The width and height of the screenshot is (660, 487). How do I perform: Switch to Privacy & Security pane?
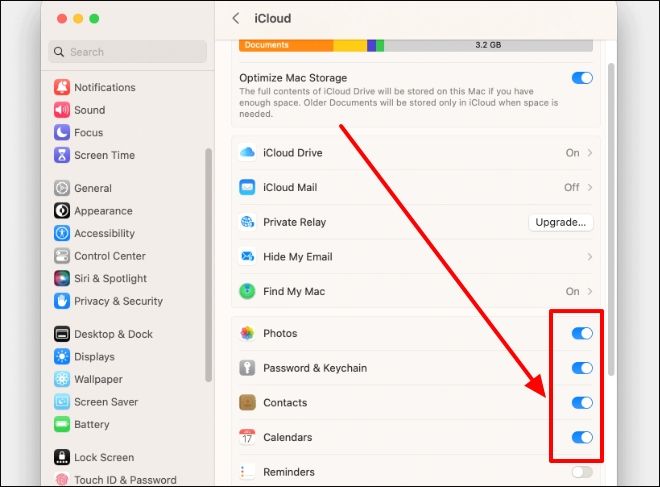click(118, 301)
